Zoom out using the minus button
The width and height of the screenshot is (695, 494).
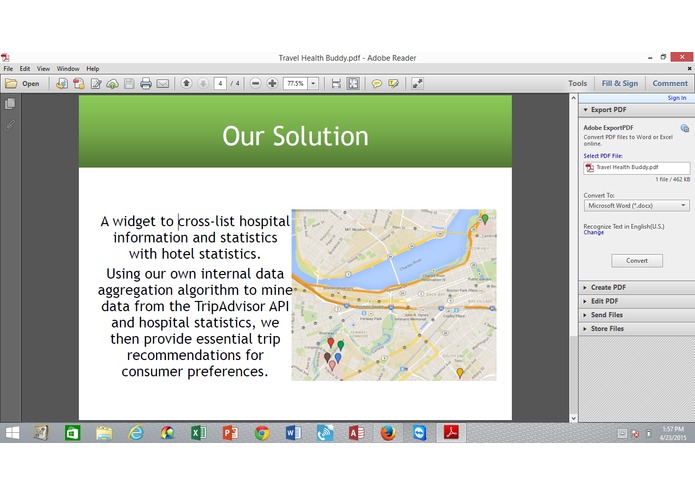click(x=255, y=83)
